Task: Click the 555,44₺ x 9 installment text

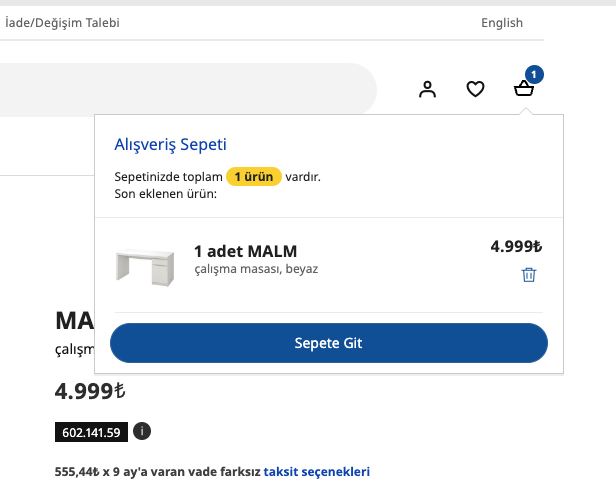Action: pyautogui.click(x=157, y=471)
